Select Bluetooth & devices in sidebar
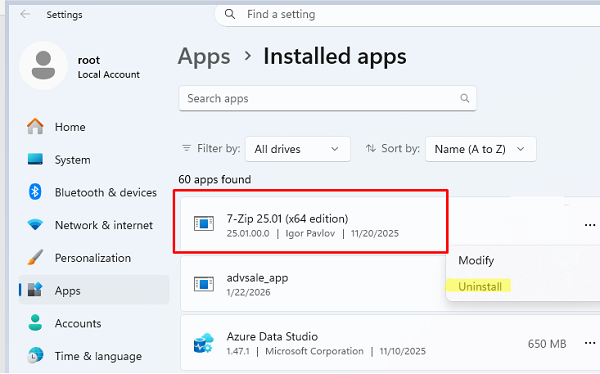600x374 pixels. pyautogui.click(x=94, y=192)
